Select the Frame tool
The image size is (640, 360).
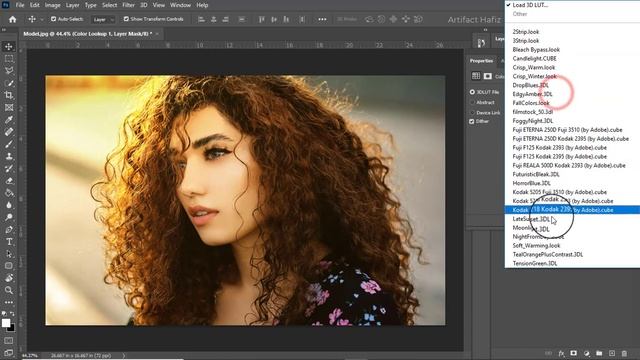coord(9,108)
